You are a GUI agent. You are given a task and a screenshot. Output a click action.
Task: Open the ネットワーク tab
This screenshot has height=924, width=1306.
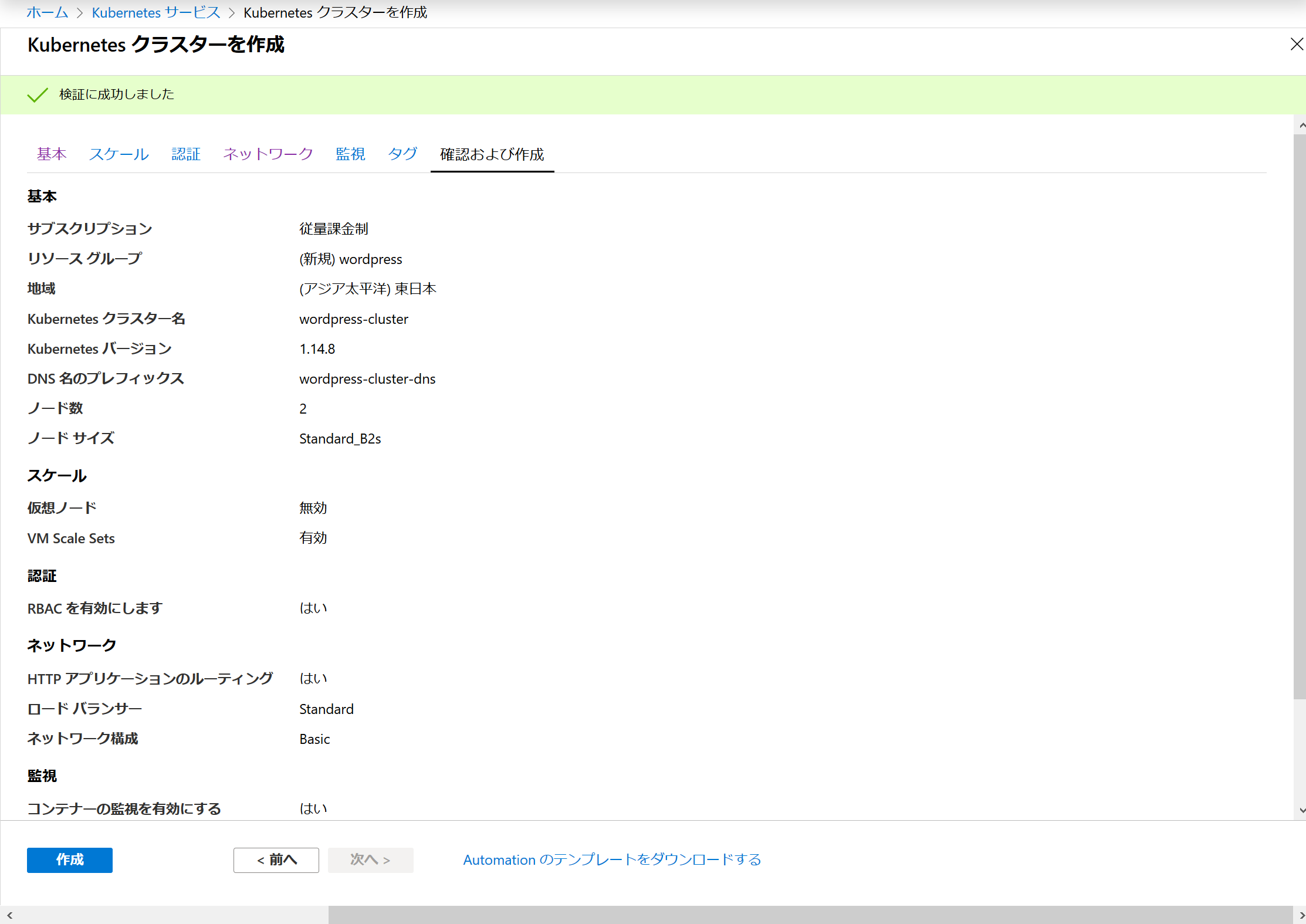(268, 154)
